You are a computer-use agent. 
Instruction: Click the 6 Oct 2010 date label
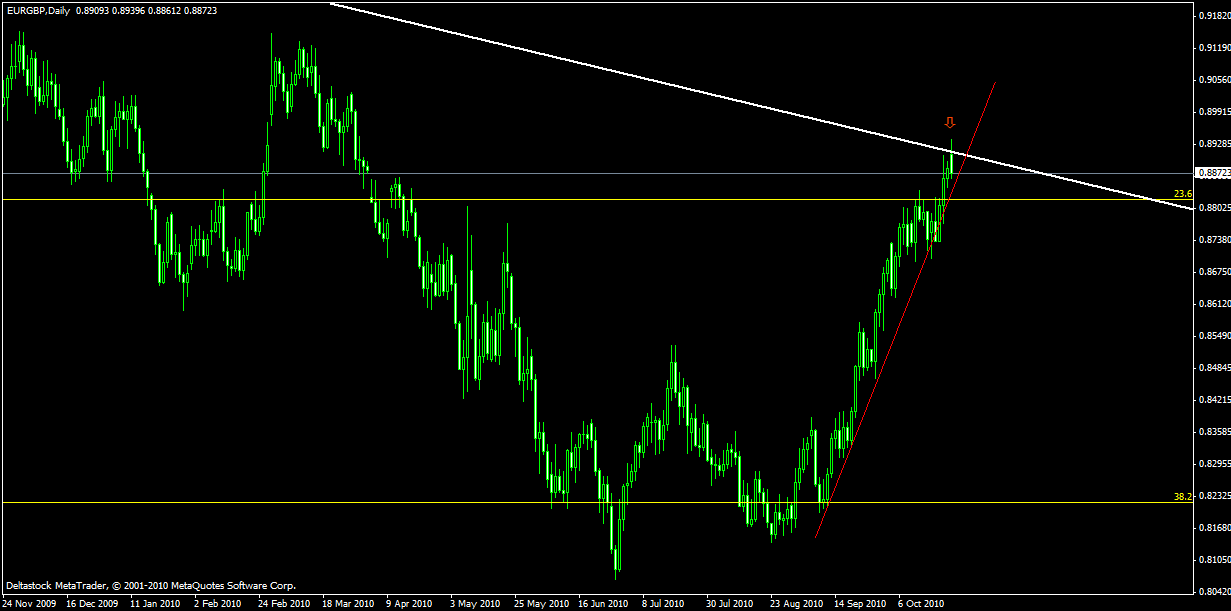point(922,604)
